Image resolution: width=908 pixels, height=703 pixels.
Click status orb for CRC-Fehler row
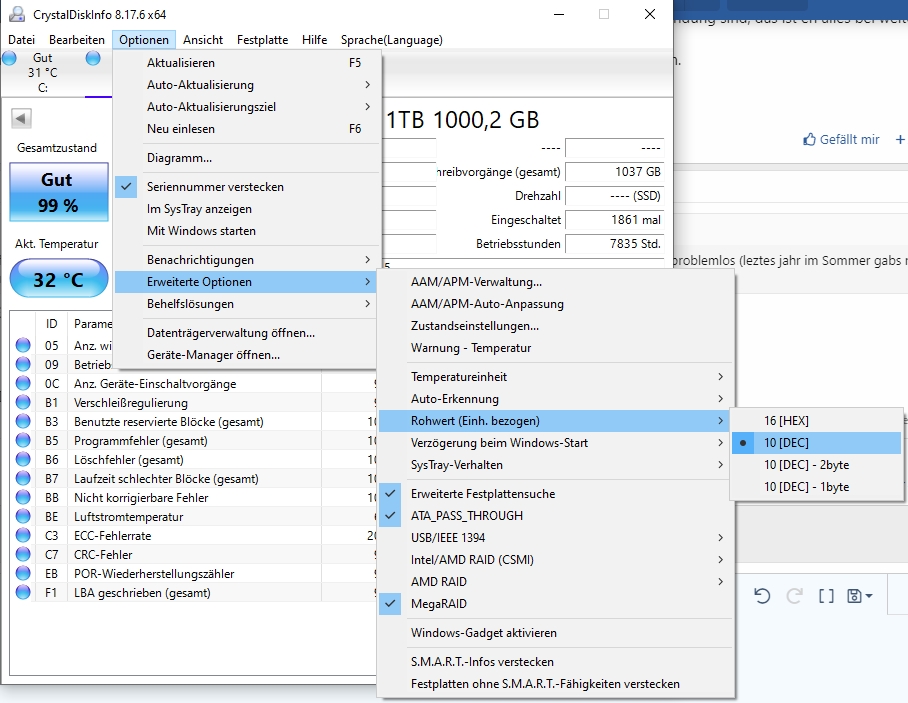tap(23, 555)
